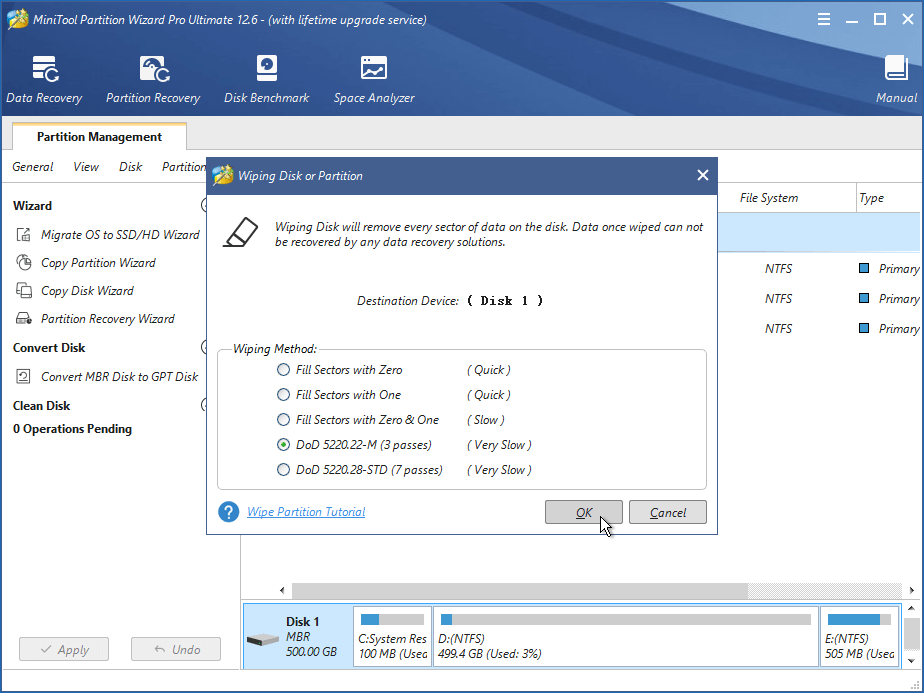Select the D:(NTFS) partition block
Screen dimensions: 924x693
626,636
